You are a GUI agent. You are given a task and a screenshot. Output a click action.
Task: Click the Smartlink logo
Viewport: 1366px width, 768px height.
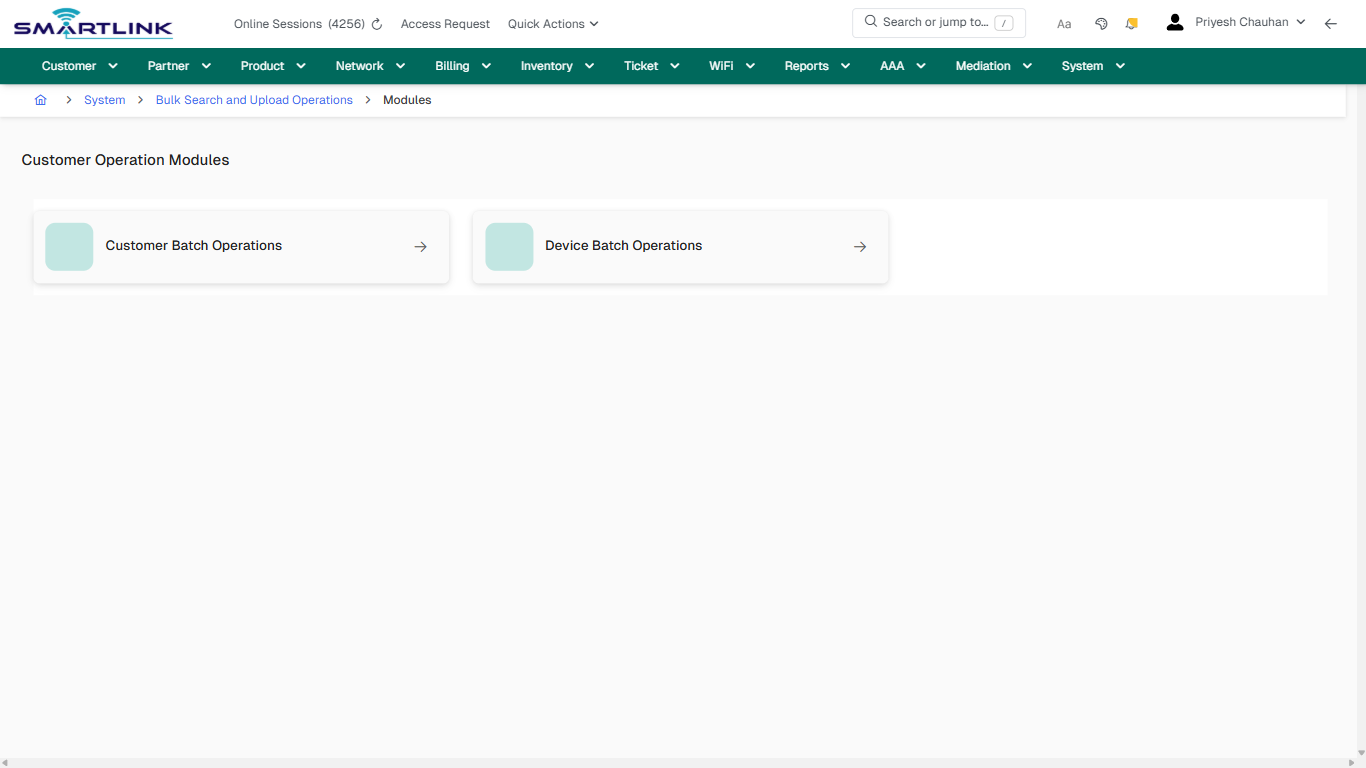coord(92,23)
